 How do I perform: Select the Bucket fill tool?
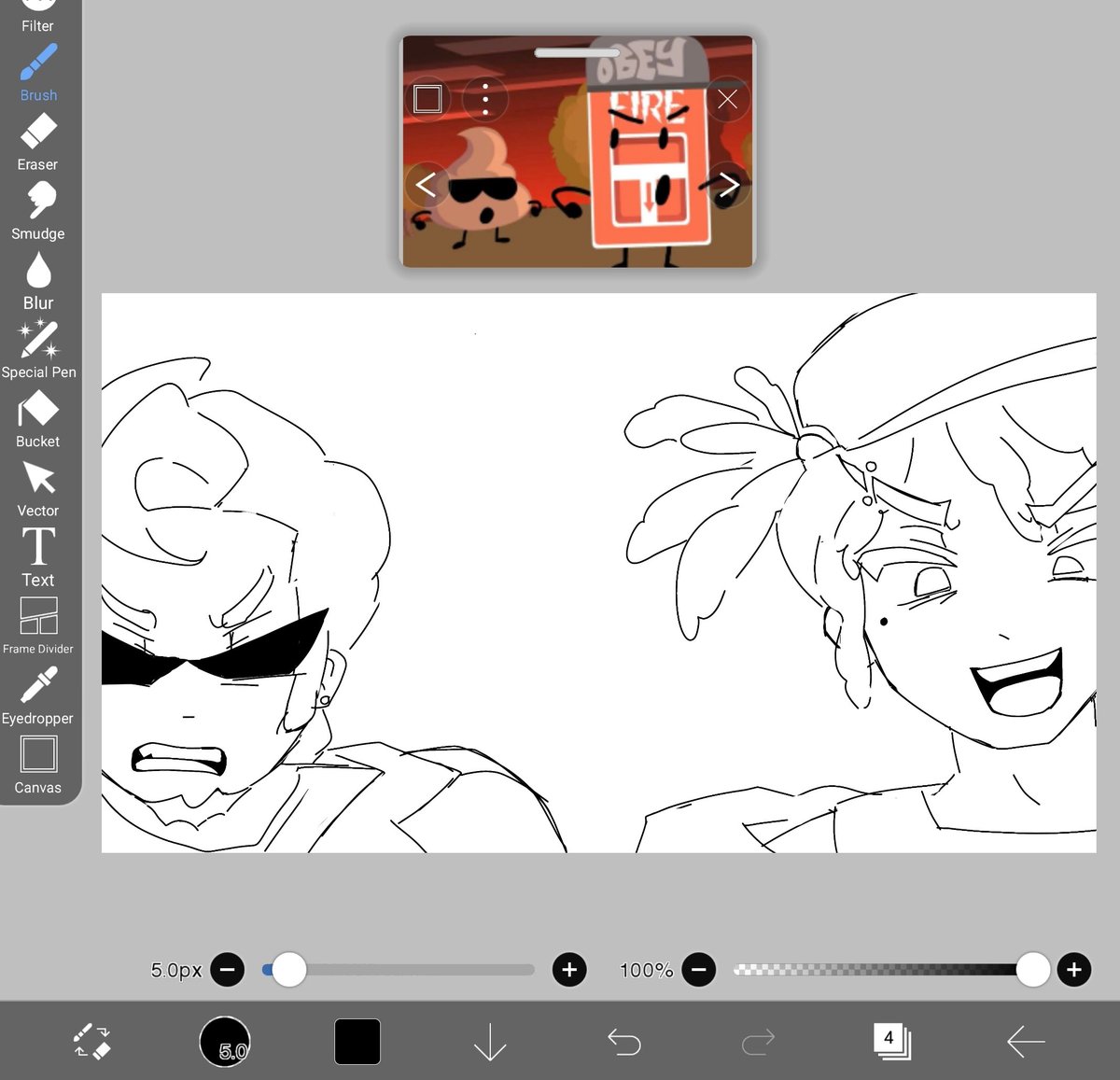pos(38,418)
